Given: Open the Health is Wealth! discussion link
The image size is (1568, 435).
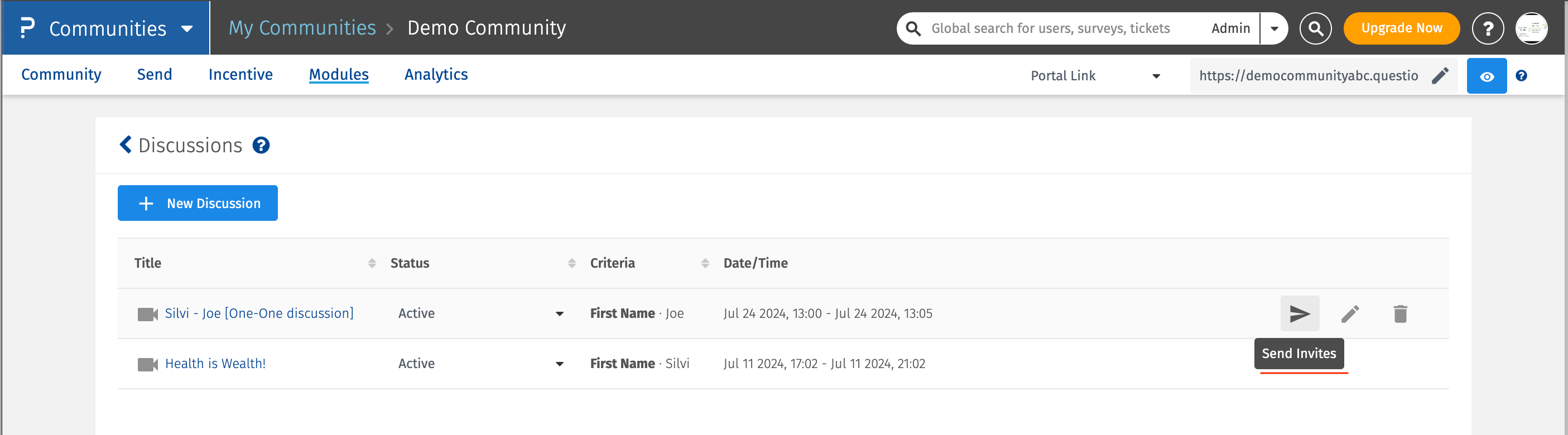Looking at the screenshot, I should (215, 364).
